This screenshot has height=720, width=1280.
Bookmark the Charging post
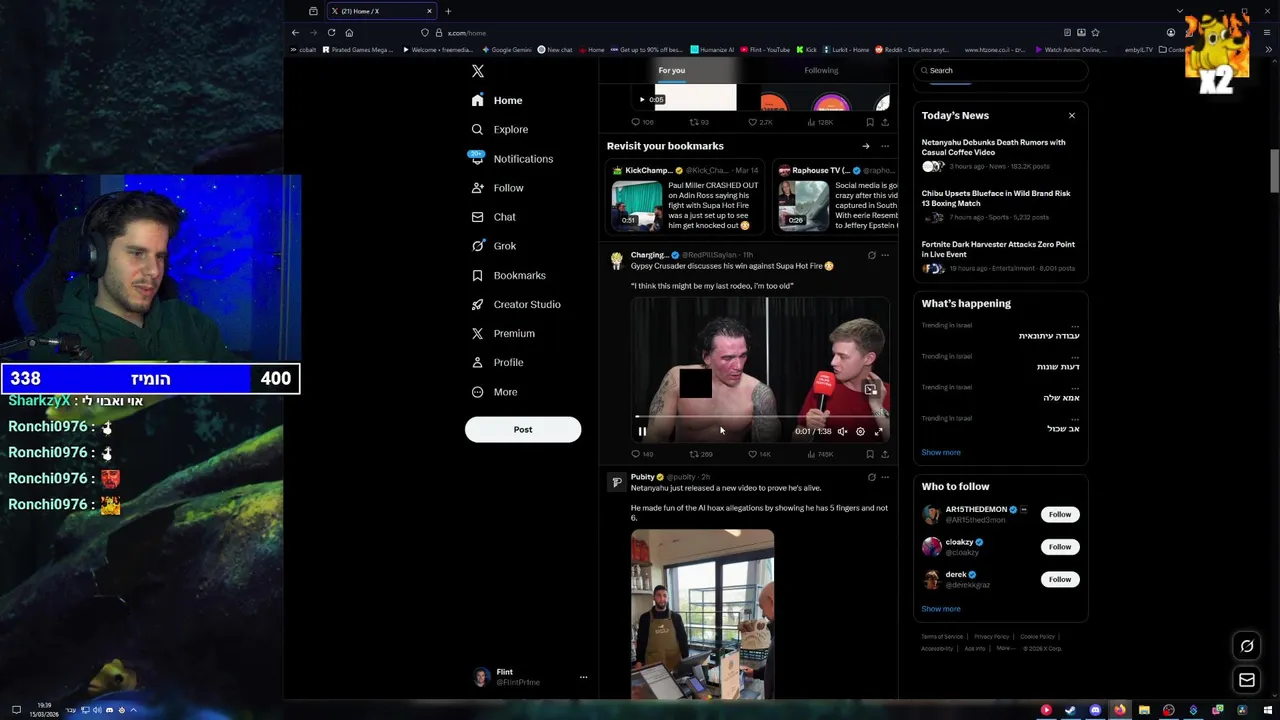[x=870, y=454]
